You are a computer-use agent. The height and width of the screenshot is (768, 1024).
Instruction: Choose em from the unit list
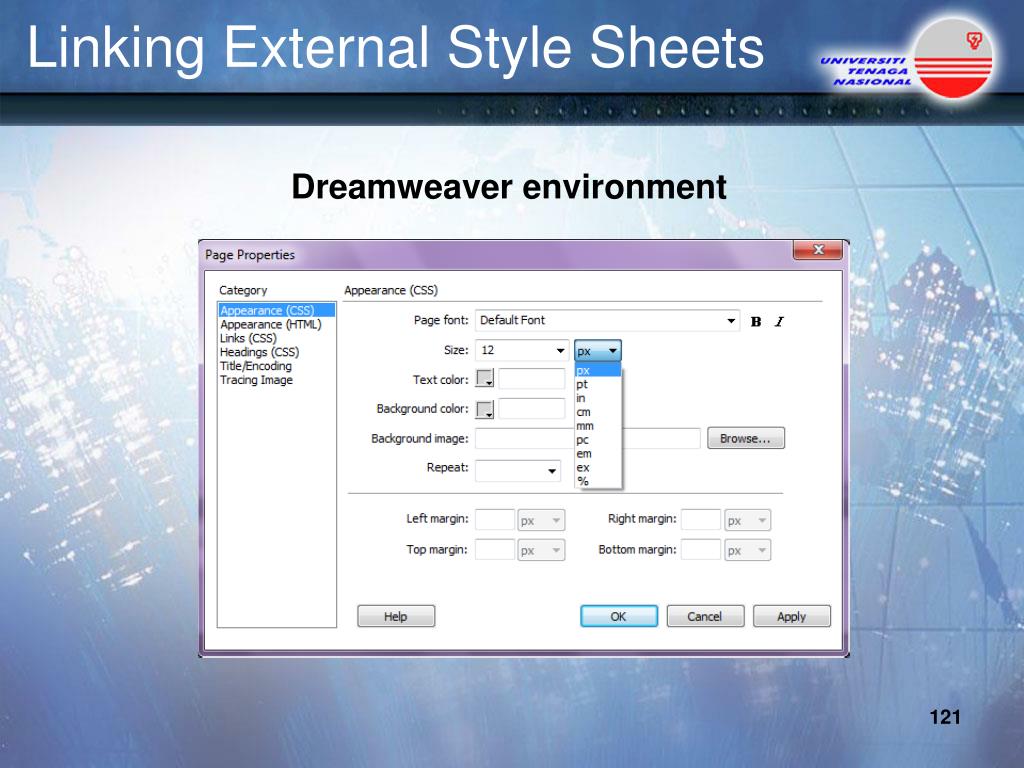pos(598,453)
